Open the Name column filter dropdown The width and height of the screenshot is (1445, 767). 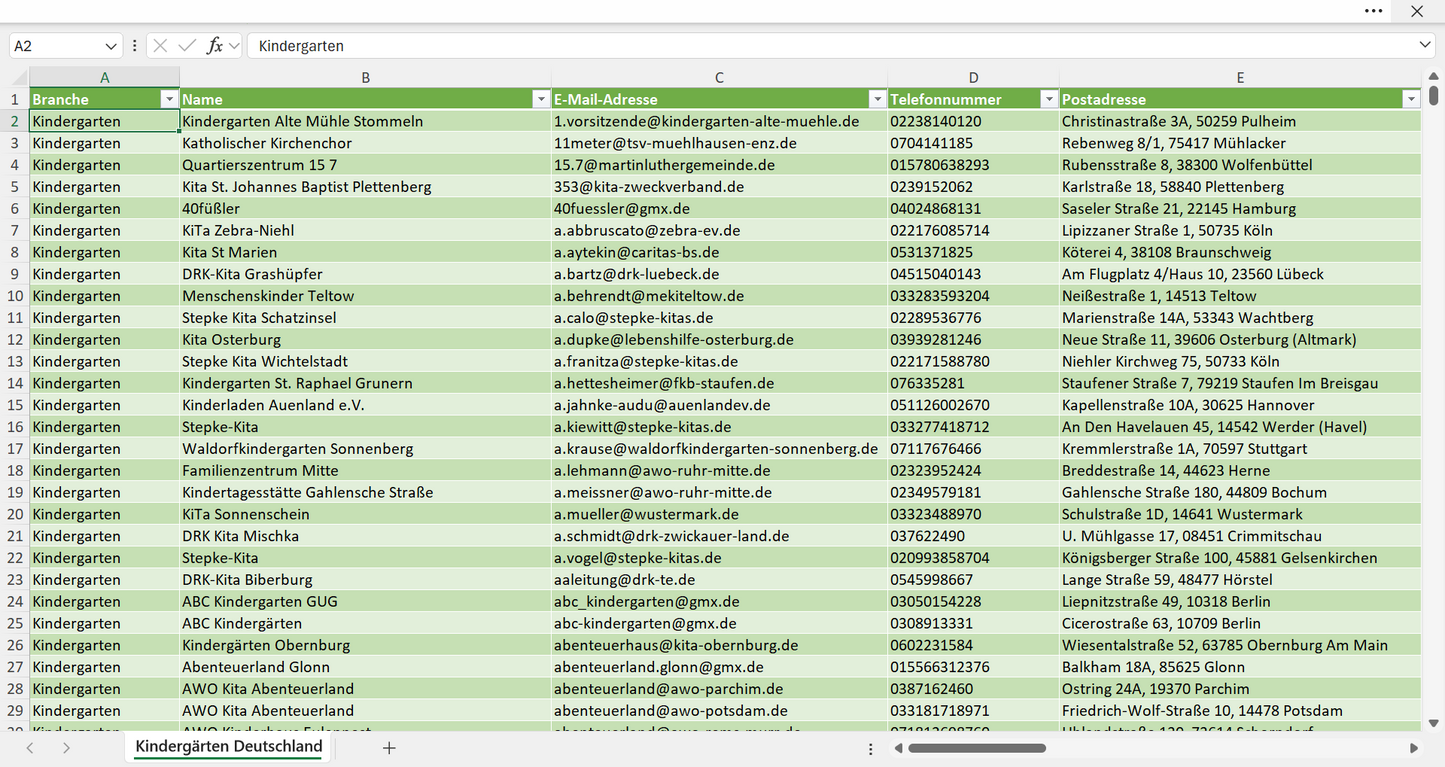pos(541,99)
